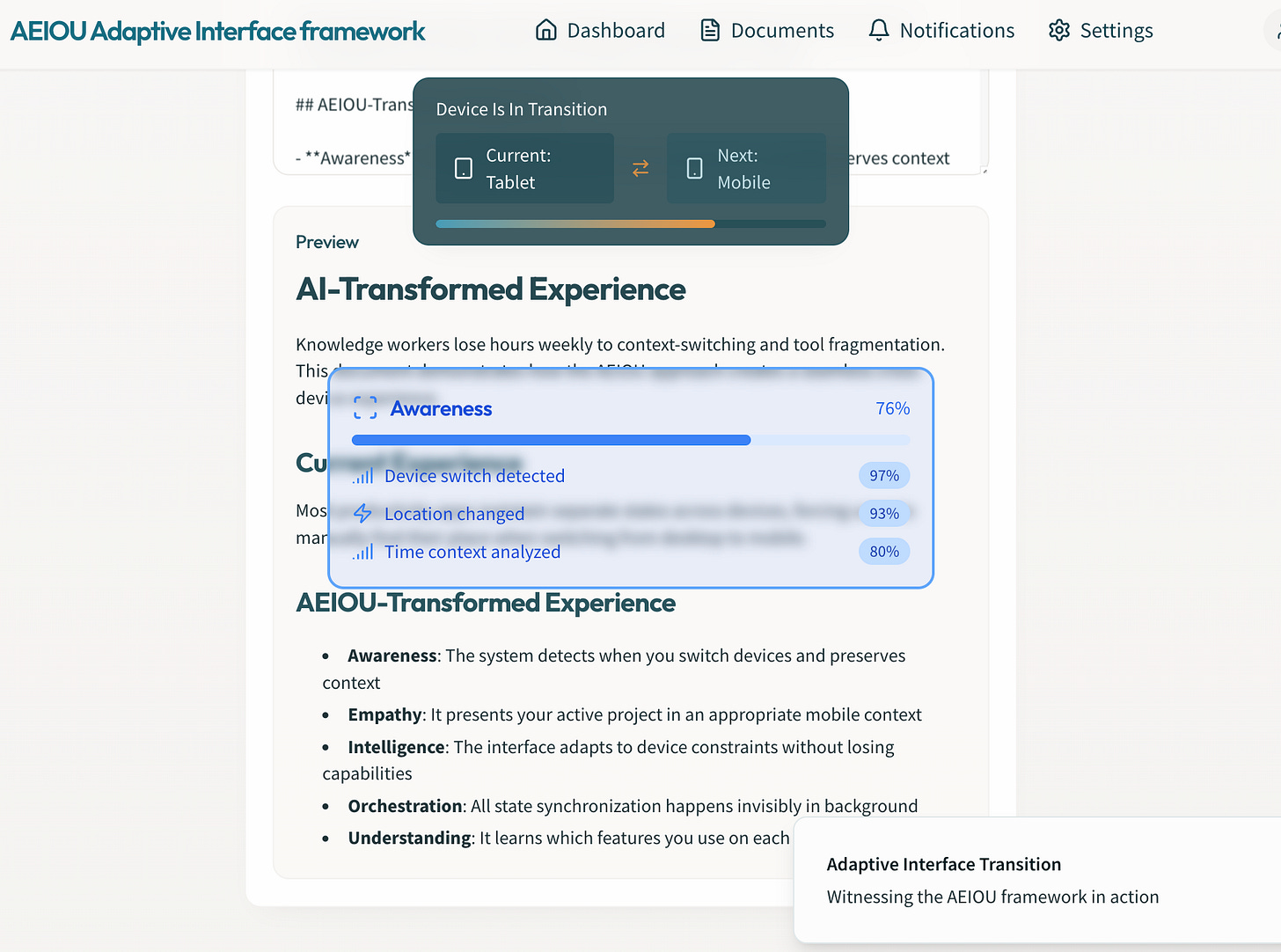1281x952 pixels.
Task: Click the Next Mobile device icon
Action: click(x=694, y=168)
